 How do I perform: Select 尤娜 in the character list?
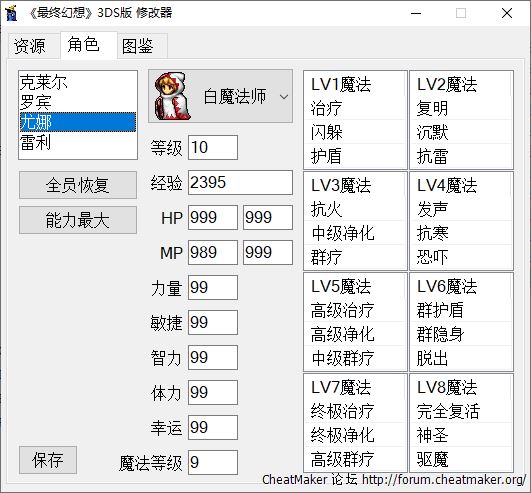pos(78,122)
